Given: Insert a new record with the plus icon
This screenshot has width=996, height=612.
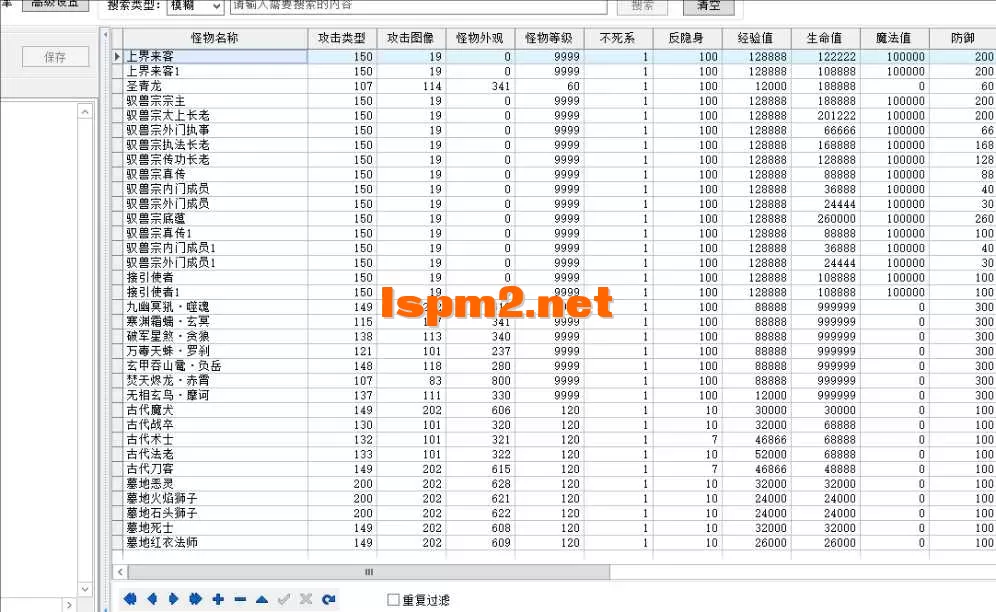Looking at the screenshot, I should click(x=218, y=599).
